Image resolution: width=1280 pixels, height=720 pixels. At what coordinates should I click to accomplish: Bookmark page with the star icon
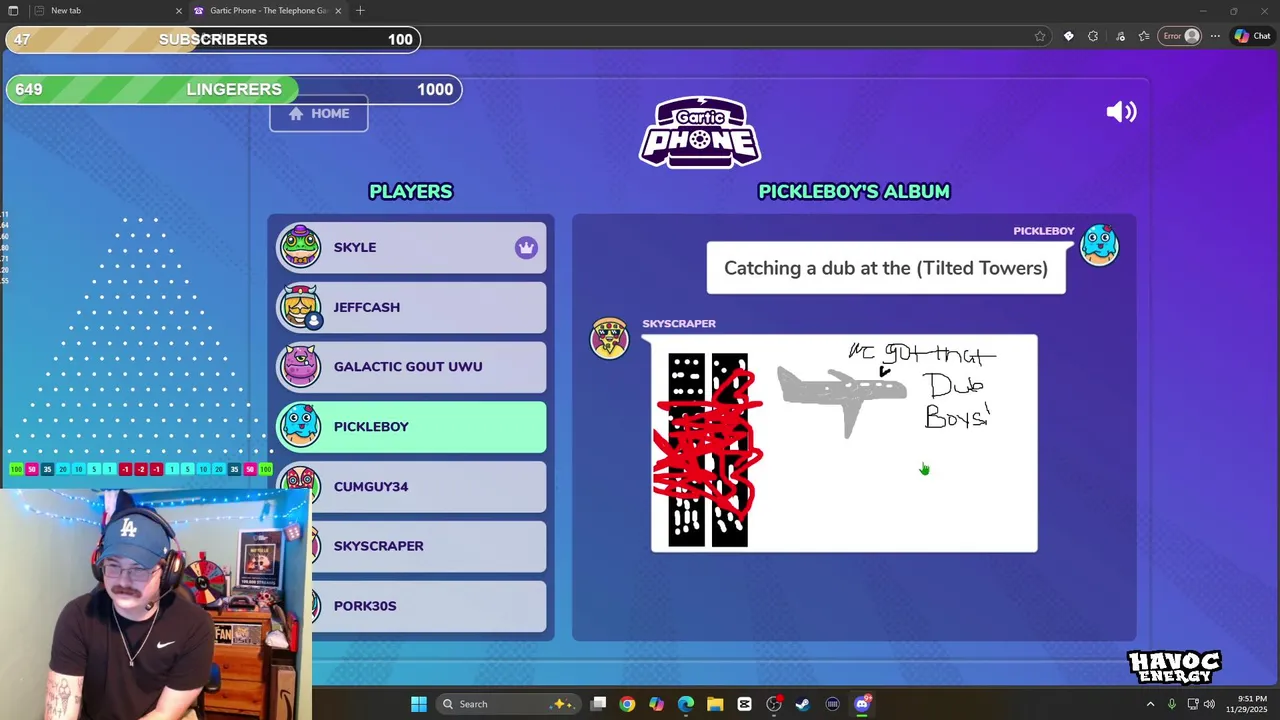(x=1040, y=36)
